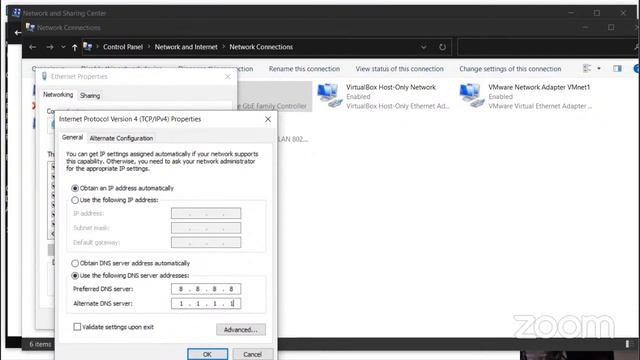
Task: Click the VirtualBox Host-Only Network adapter icon
Action: click(330, 96)
